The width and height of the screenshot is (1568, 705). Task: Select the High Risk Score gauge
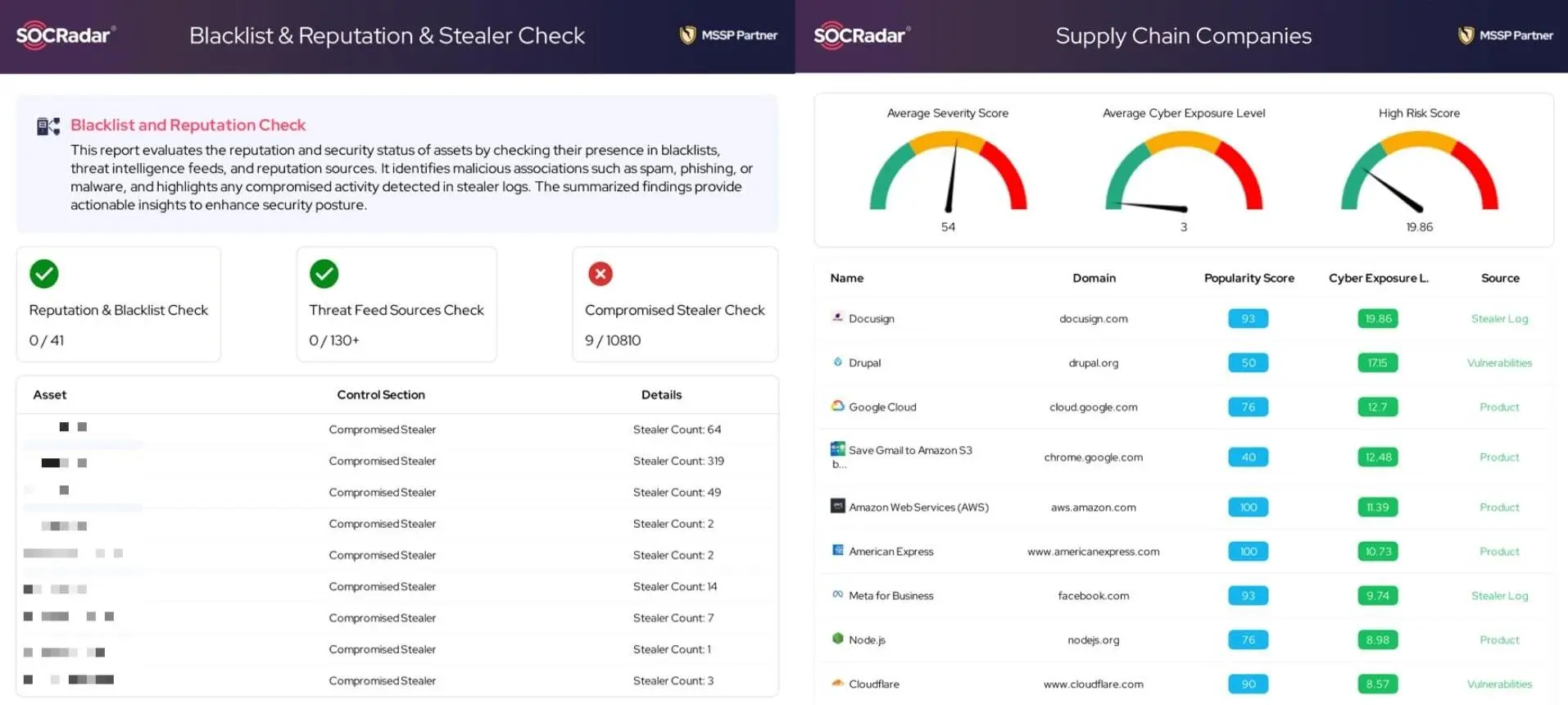click(1420, 171)
